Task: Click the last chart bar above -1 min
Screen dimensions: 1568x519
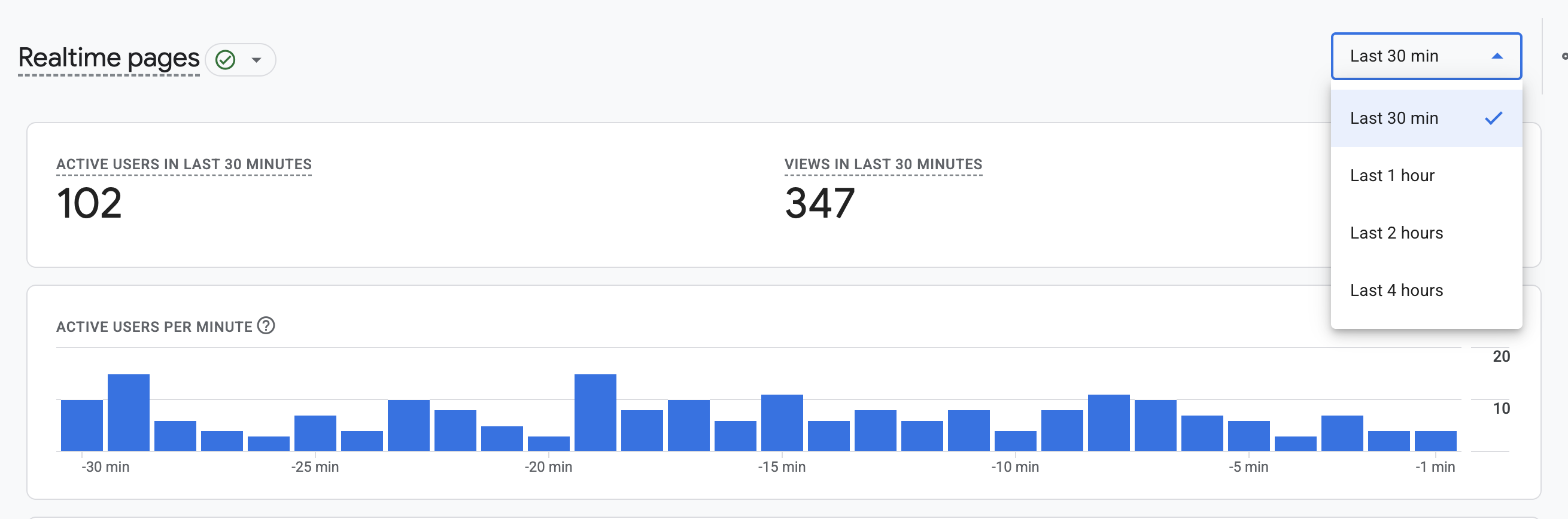Action: tap(1435, 441)
